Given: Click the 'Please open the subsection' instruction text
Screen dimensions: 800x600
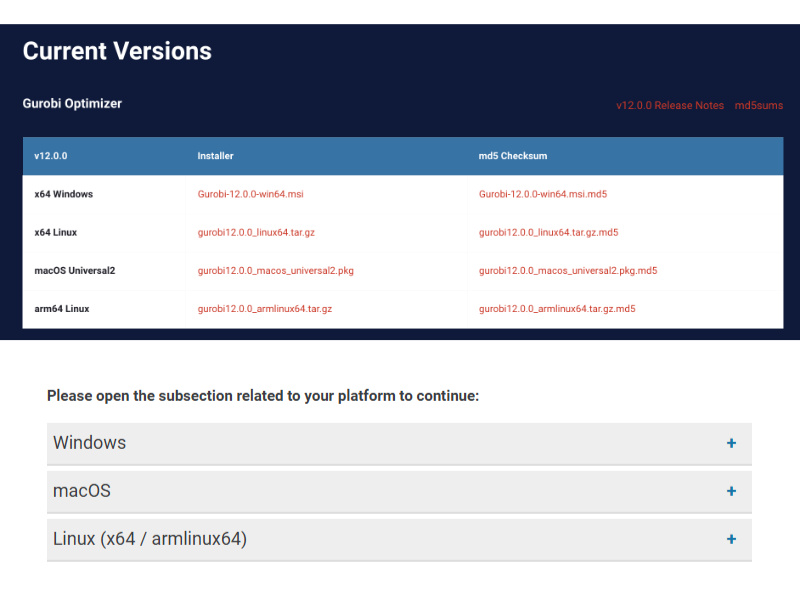Looking at the screenshot, I should coord(263,396).
